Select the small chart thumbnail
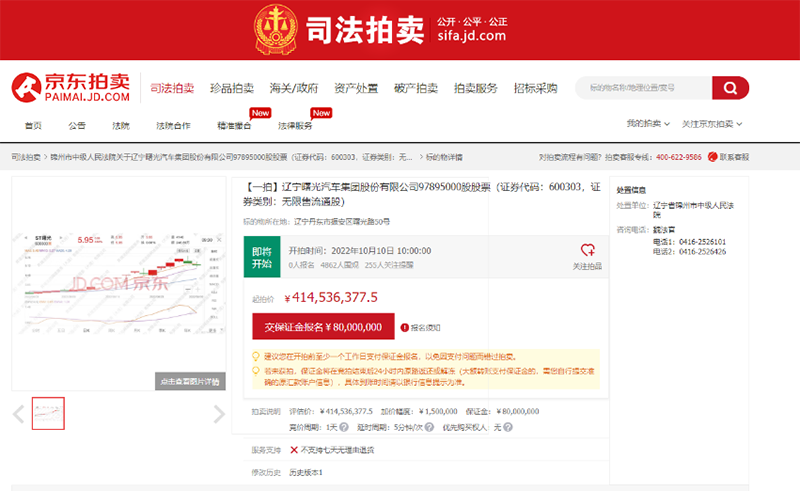 [x=48, y=413]
